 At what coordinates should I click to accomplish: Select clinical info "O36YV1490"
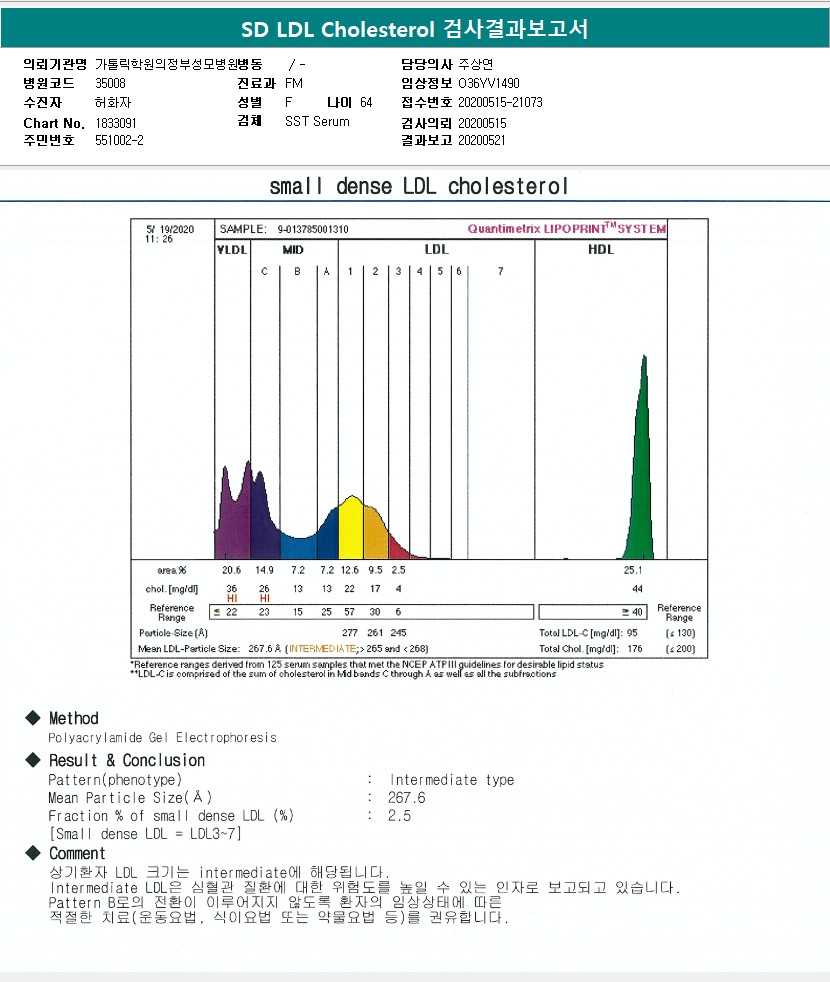[x=489, y=83]
